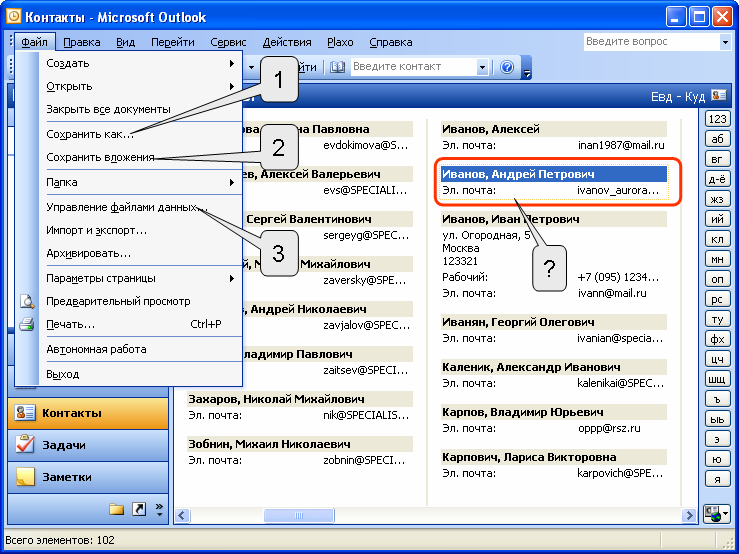739x554 pixels.
Task: Choose Предварительный просмотр
Action: 140,301
